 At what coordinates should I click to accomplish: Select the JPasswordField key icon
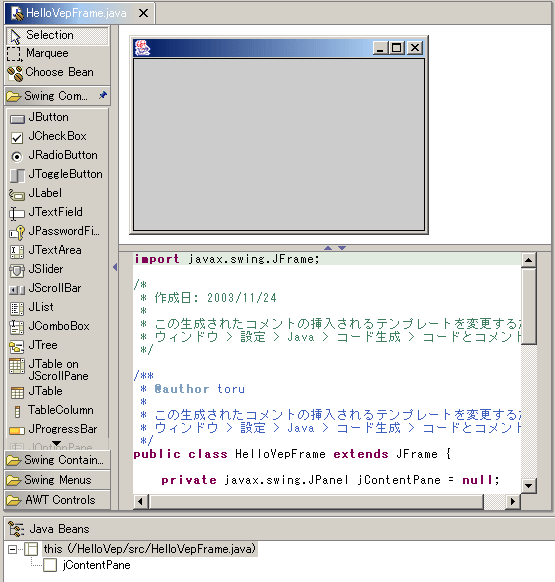17,232
